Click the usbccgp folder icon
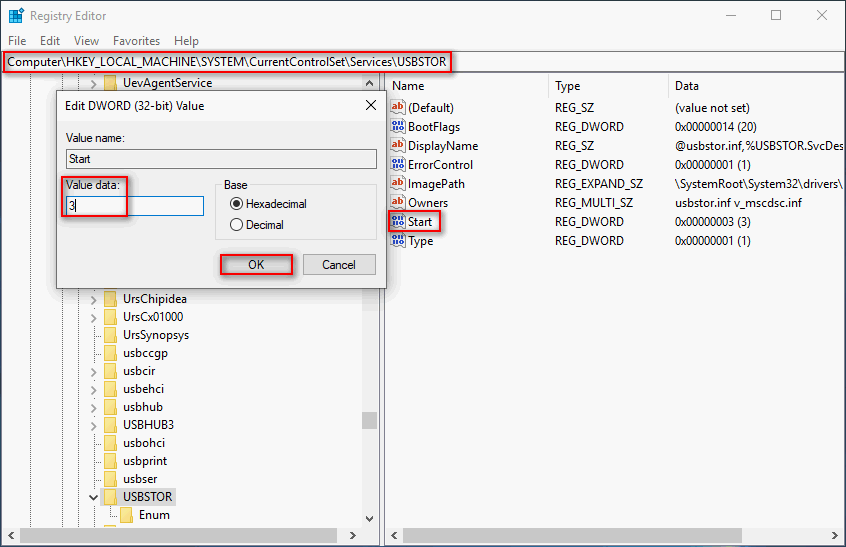This screenshot has height=547, width=846. (110, 353)
